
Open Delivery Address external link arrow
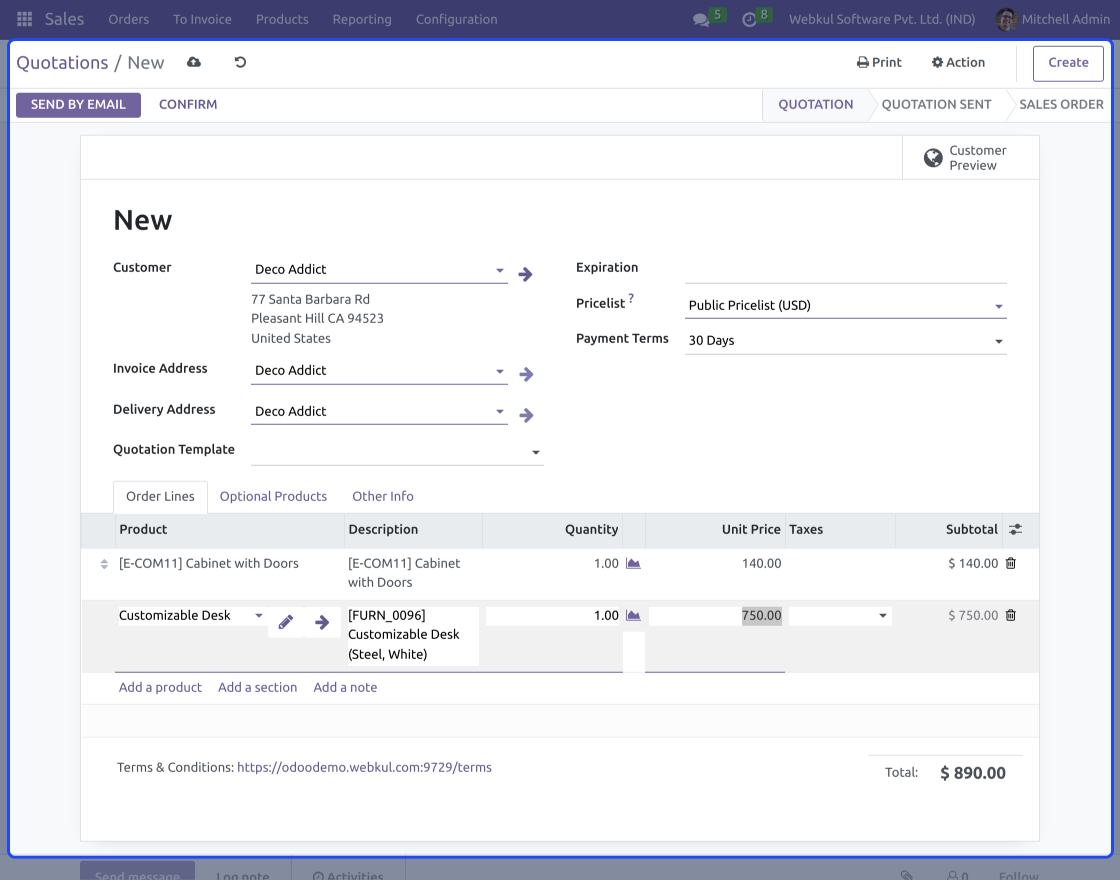click(x=526, y=415)
